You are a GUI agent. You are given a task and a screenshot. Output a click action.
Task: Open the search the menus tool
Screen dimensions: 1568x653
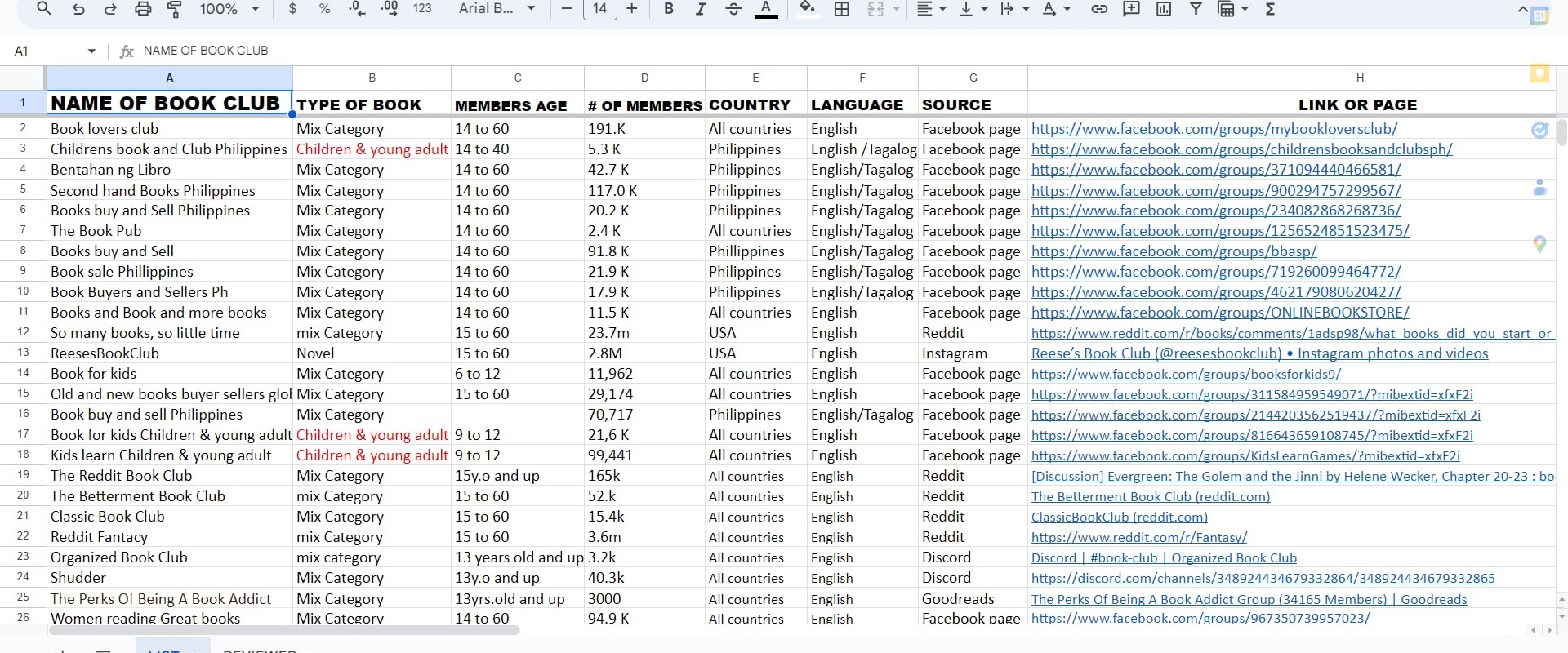point(44,9)
